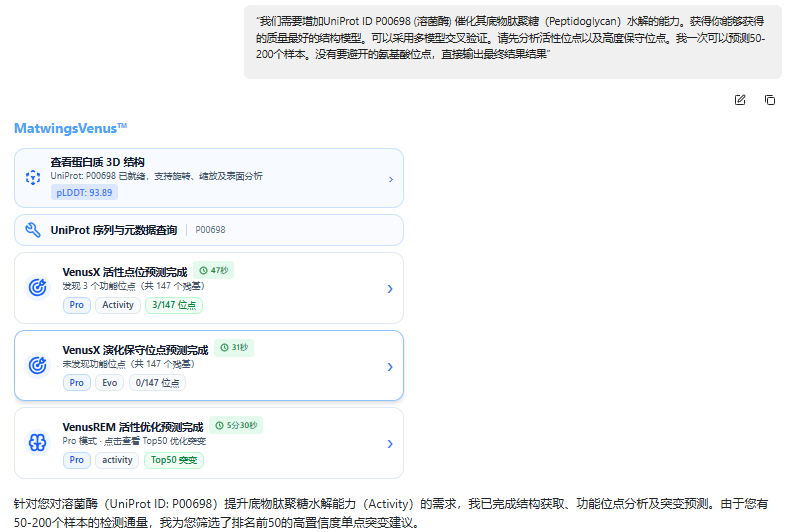Expand the VenusX 演化保守位点预测完成 chevron
The width and height of the screenshot is (808, 532).
pos(390,367)
